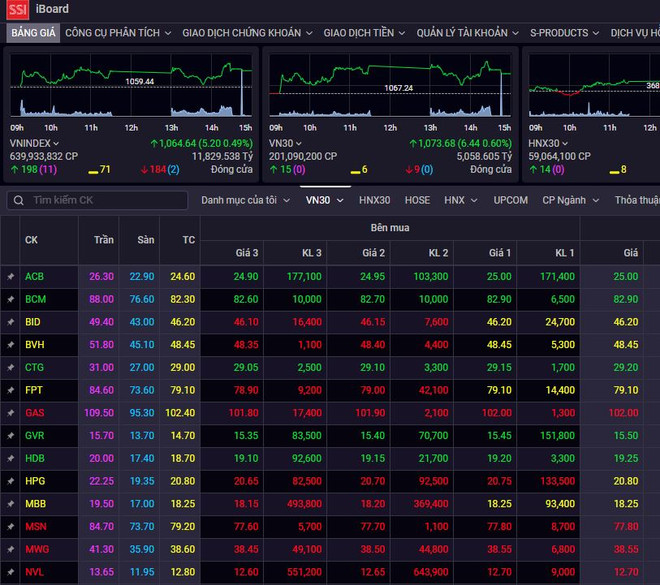Click the search magnifier icon
The height and width of the screenshot is (585, 660).
(x=18, y=201)
